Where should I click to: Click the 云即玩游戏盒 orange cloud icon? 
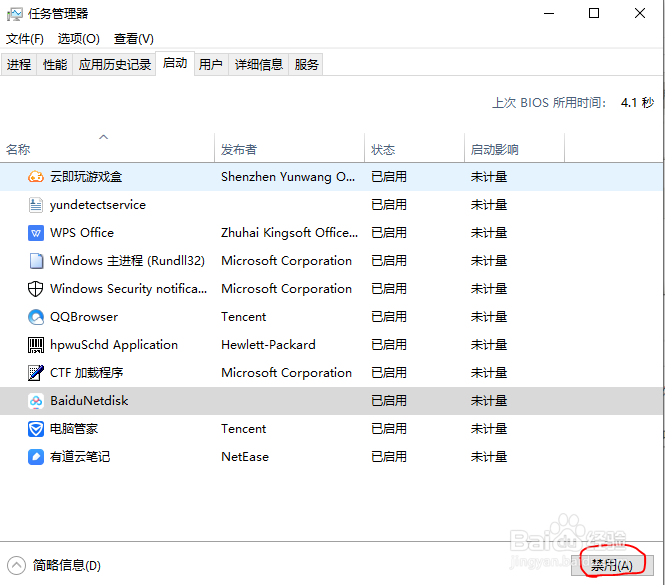36,176
